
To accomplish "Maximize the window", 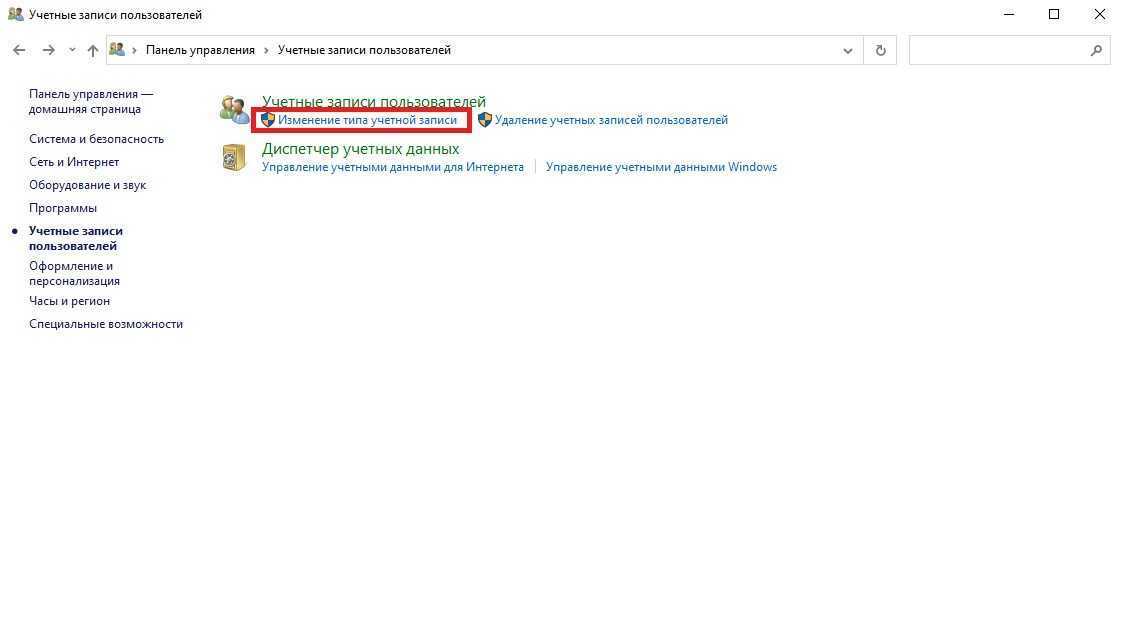I will click(1054, 14).
